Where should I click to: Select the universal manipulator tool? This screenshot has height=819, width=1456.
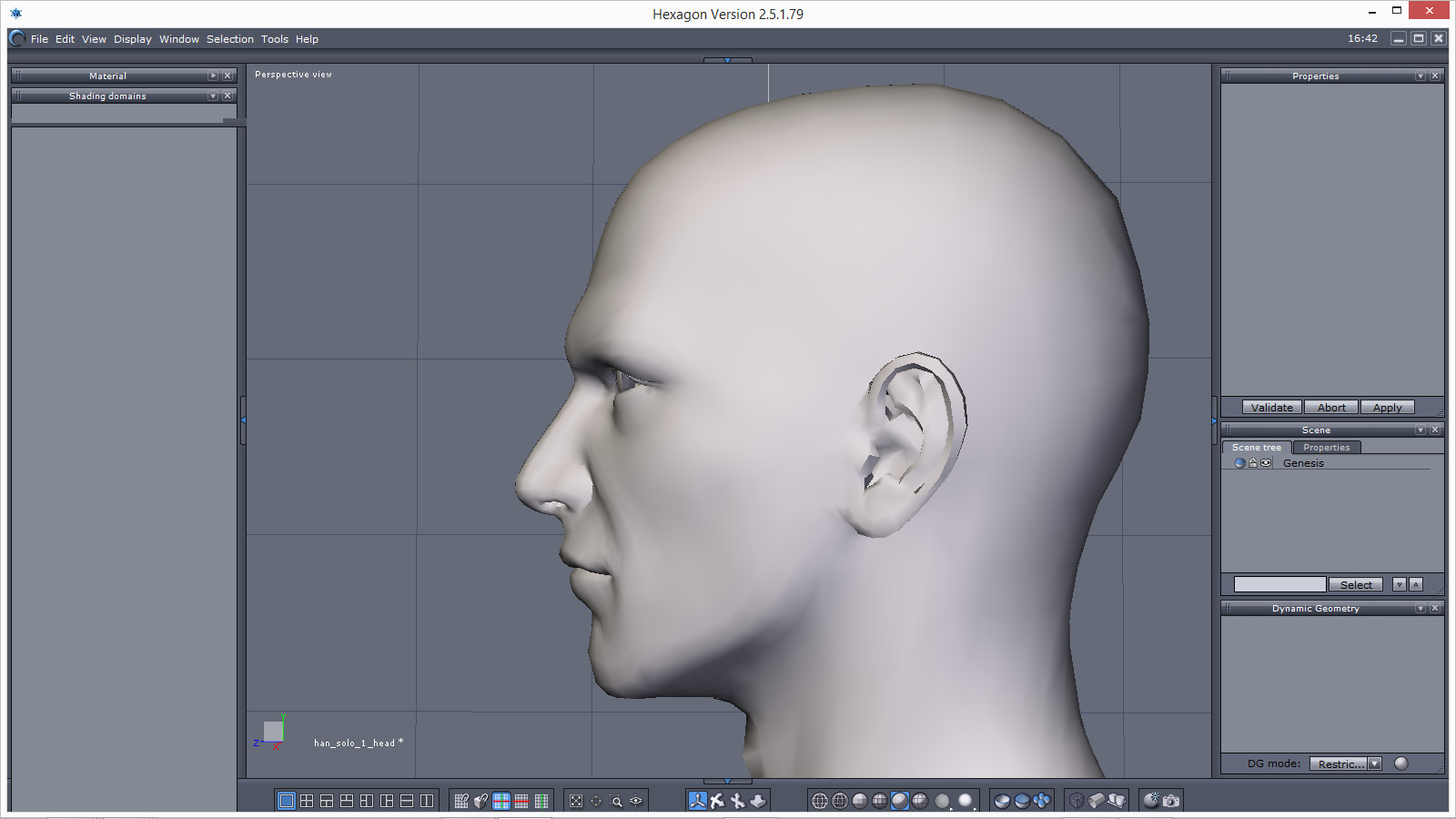(x=698, y=801)
